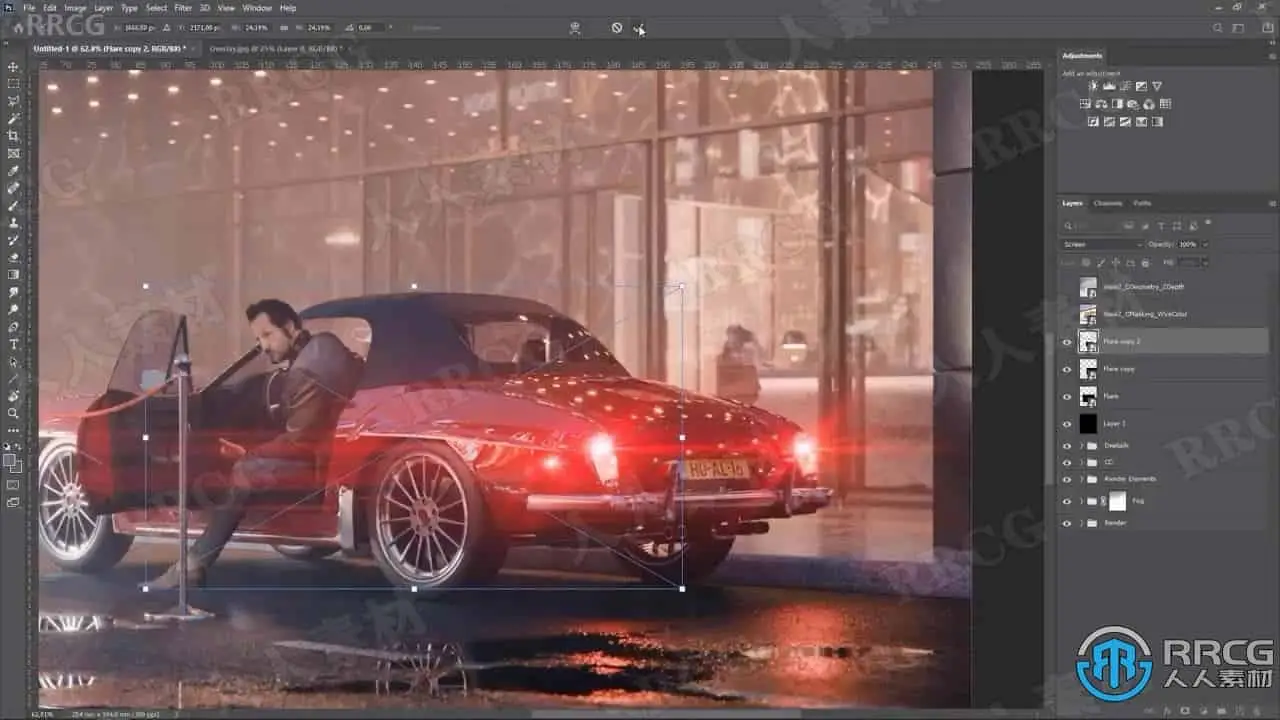Hide the Flare copy layer
This screenshot has height=720, width=1280.
click(x=1067, y=369)
